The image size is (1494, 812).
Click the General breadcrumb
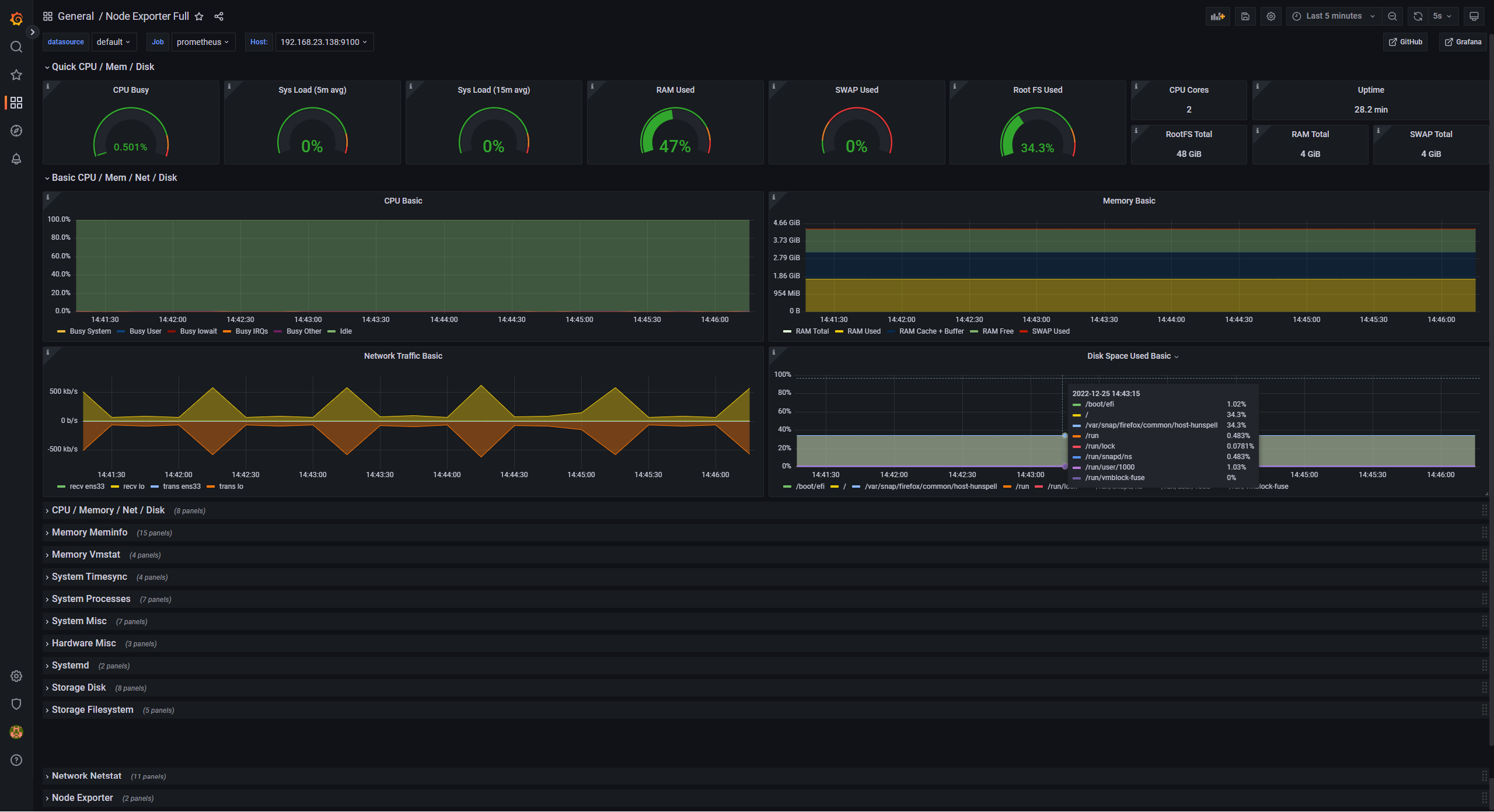click(76, 16)
